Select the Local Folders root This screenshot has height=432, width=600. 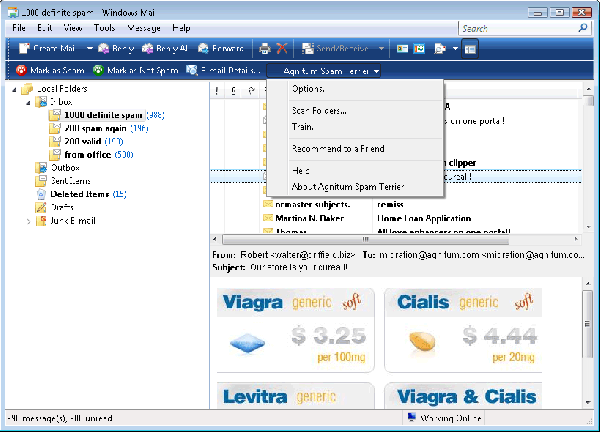pos(54,89)
